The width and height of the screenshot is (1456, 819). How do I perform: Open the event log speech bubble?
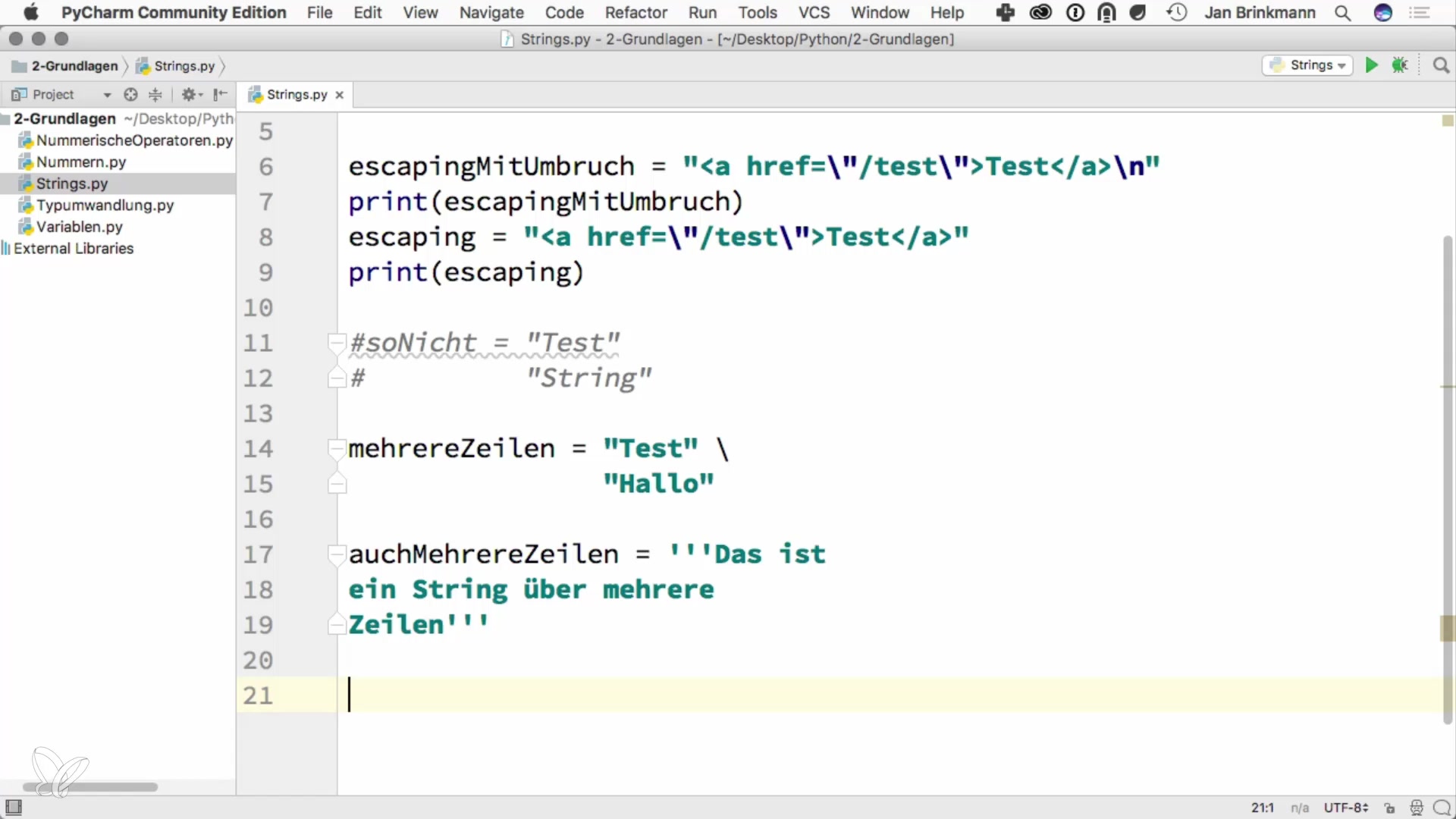tap(1442, 808)
